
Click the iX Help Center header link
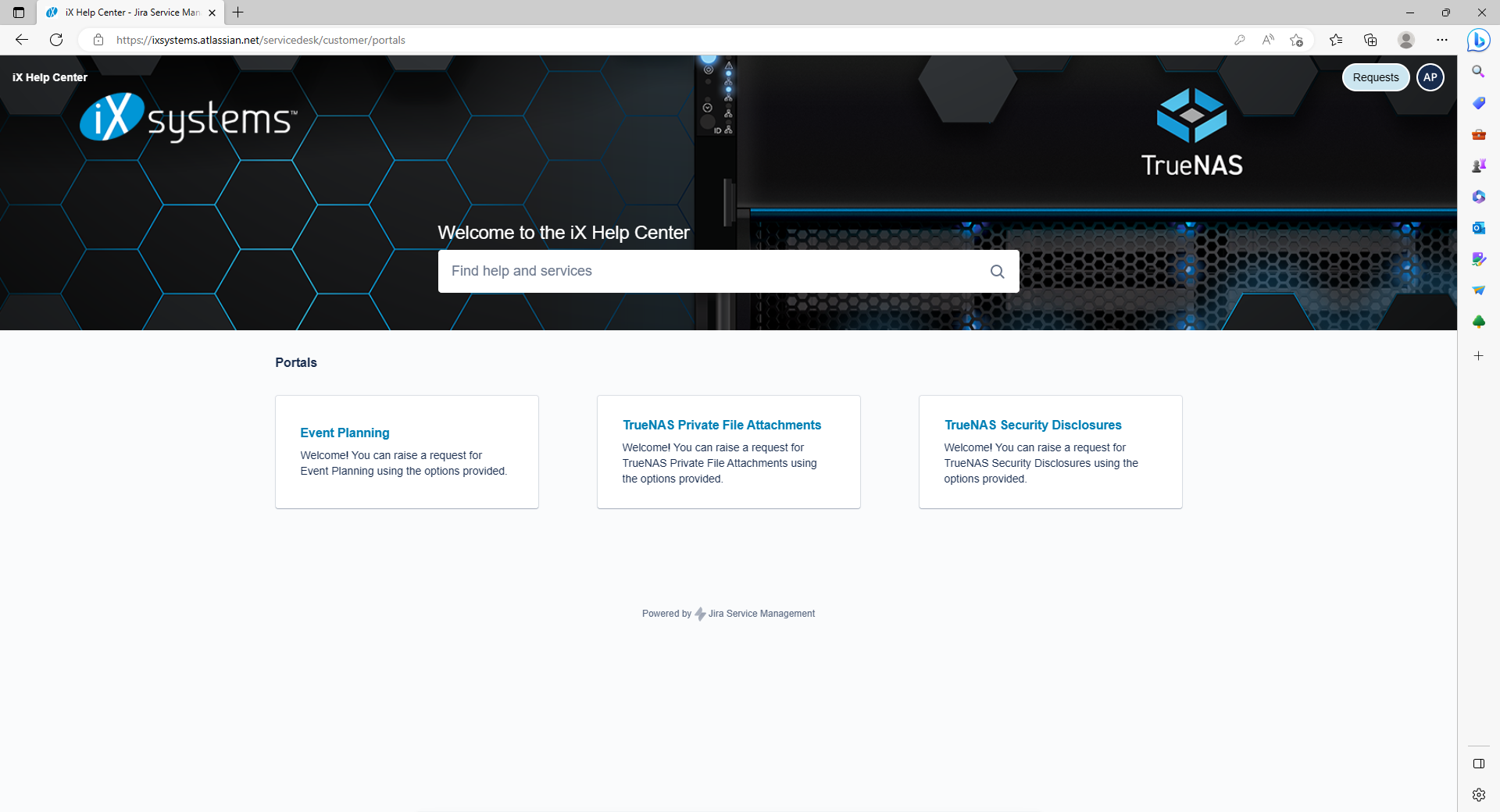(x=50, y=77)
